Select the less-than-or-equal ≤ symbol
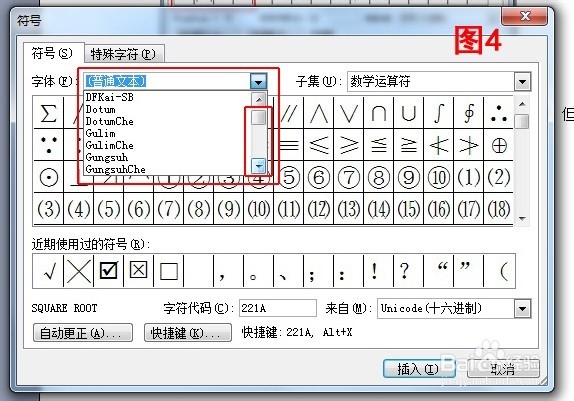The height and width of the screenshot is (401, 574). 319,145
